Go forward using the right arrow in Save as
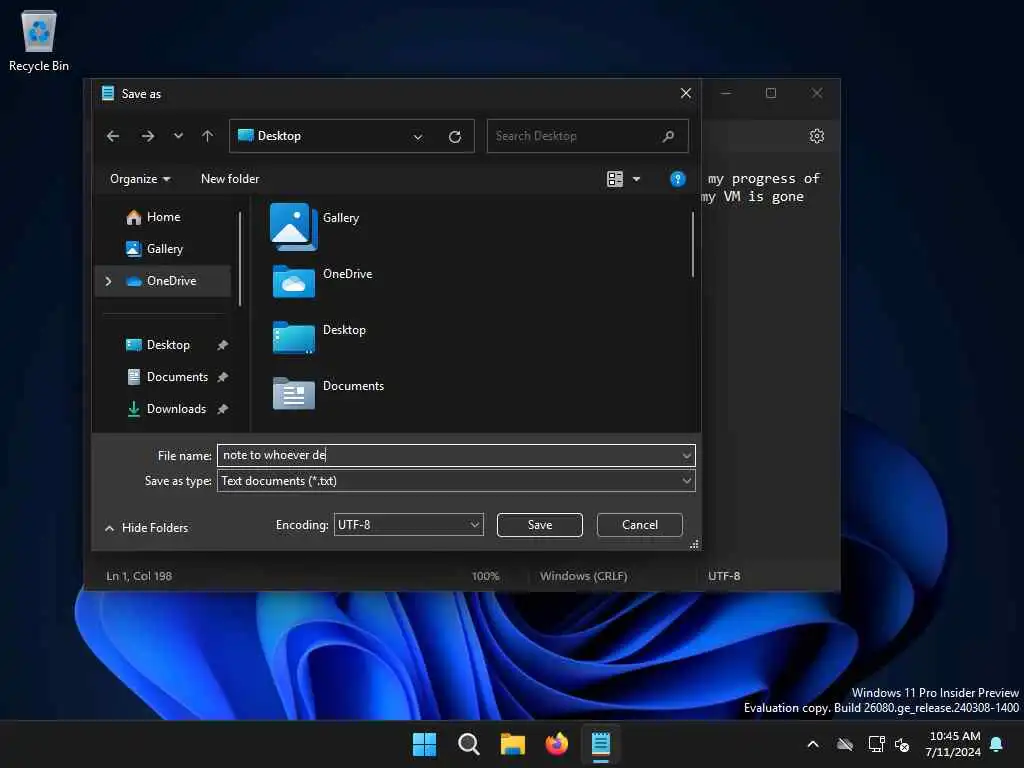The height and width of the screenshot is (768, 1024). pyautogui.click(x=148, y=136)
